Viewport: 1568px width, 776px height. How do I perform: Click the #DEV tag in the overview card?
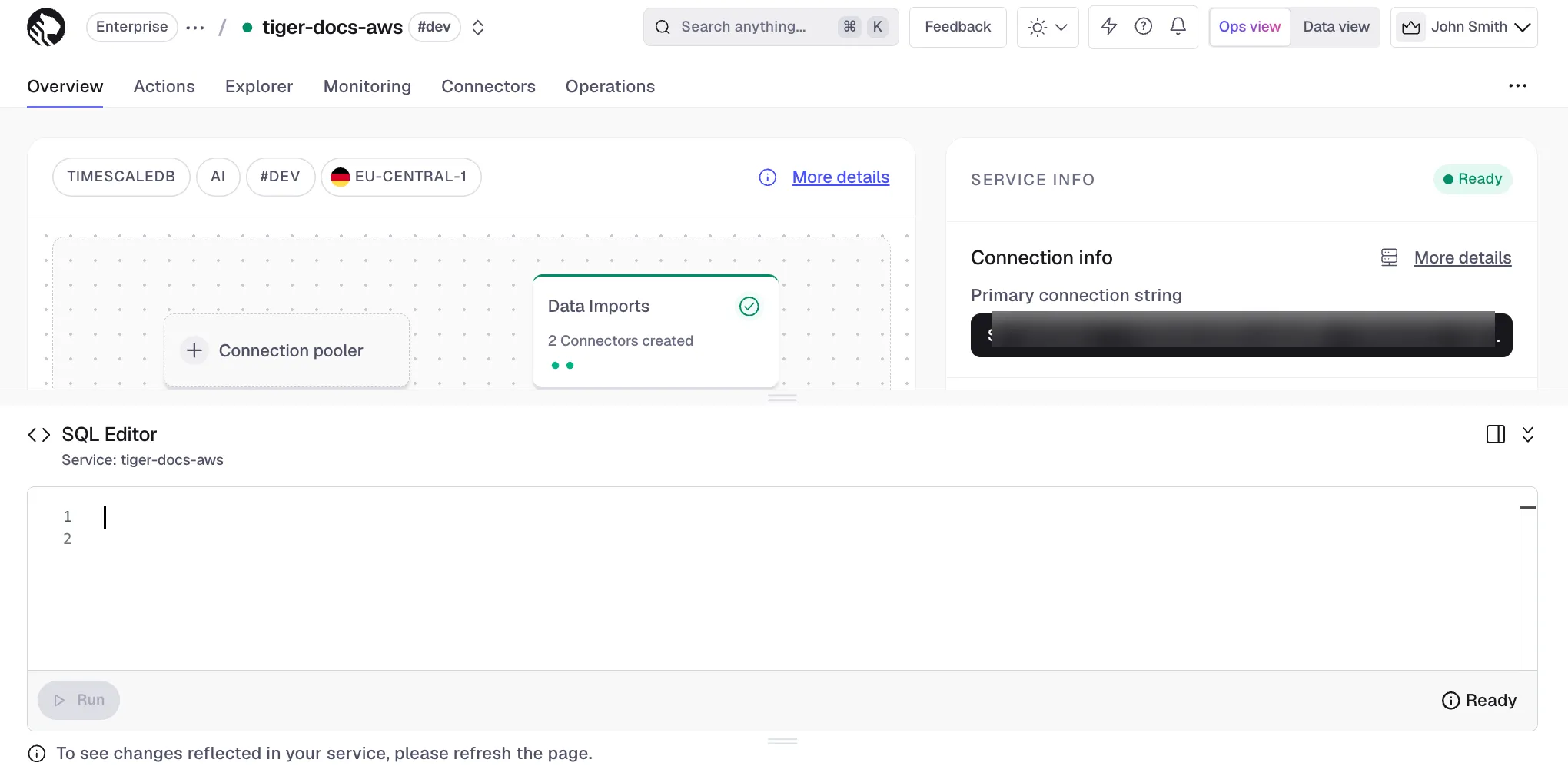tap(281, 177)
